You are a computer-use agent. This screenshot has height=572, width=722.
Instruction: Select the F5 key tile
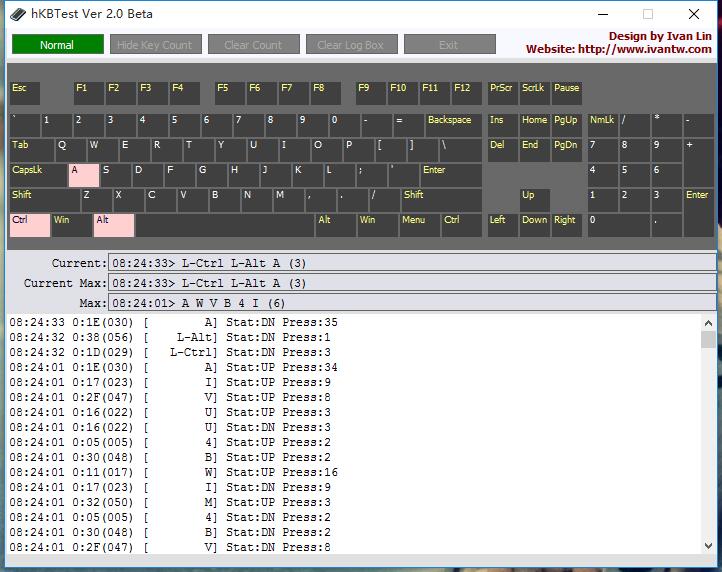click(230, 93)
